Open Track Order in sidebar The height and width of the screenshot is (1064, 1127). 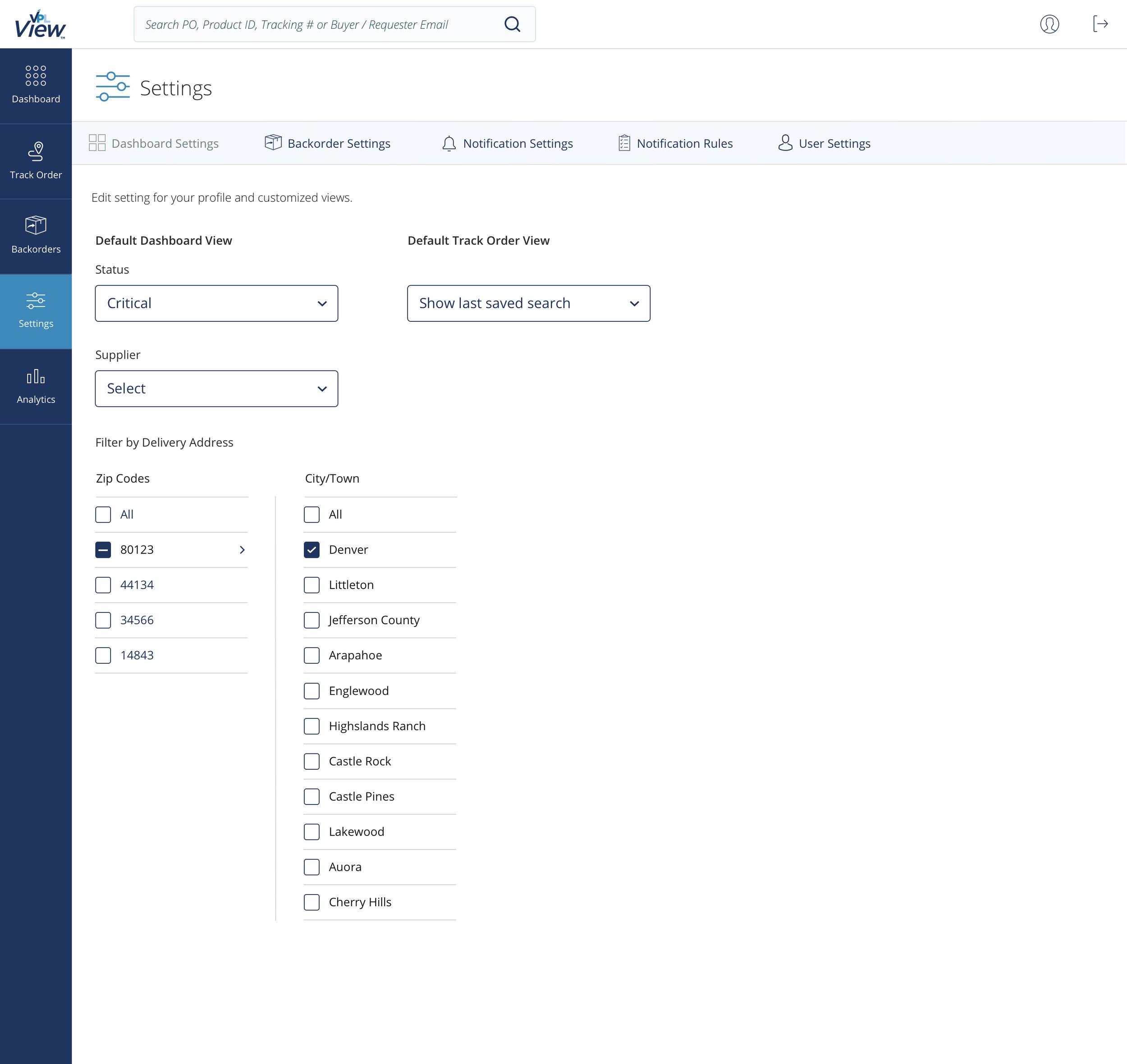point(36,161)
